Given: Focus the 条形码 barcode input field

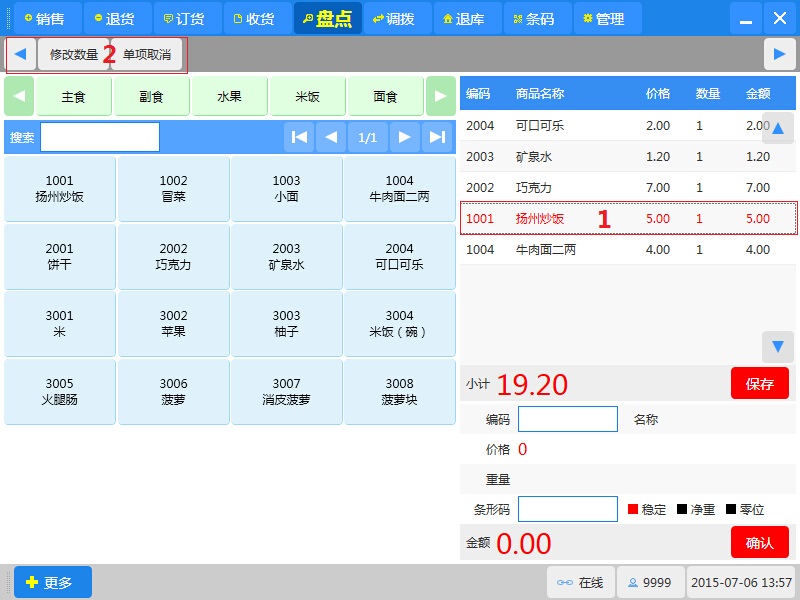Looking at the screenshot, I should point(568,509).
